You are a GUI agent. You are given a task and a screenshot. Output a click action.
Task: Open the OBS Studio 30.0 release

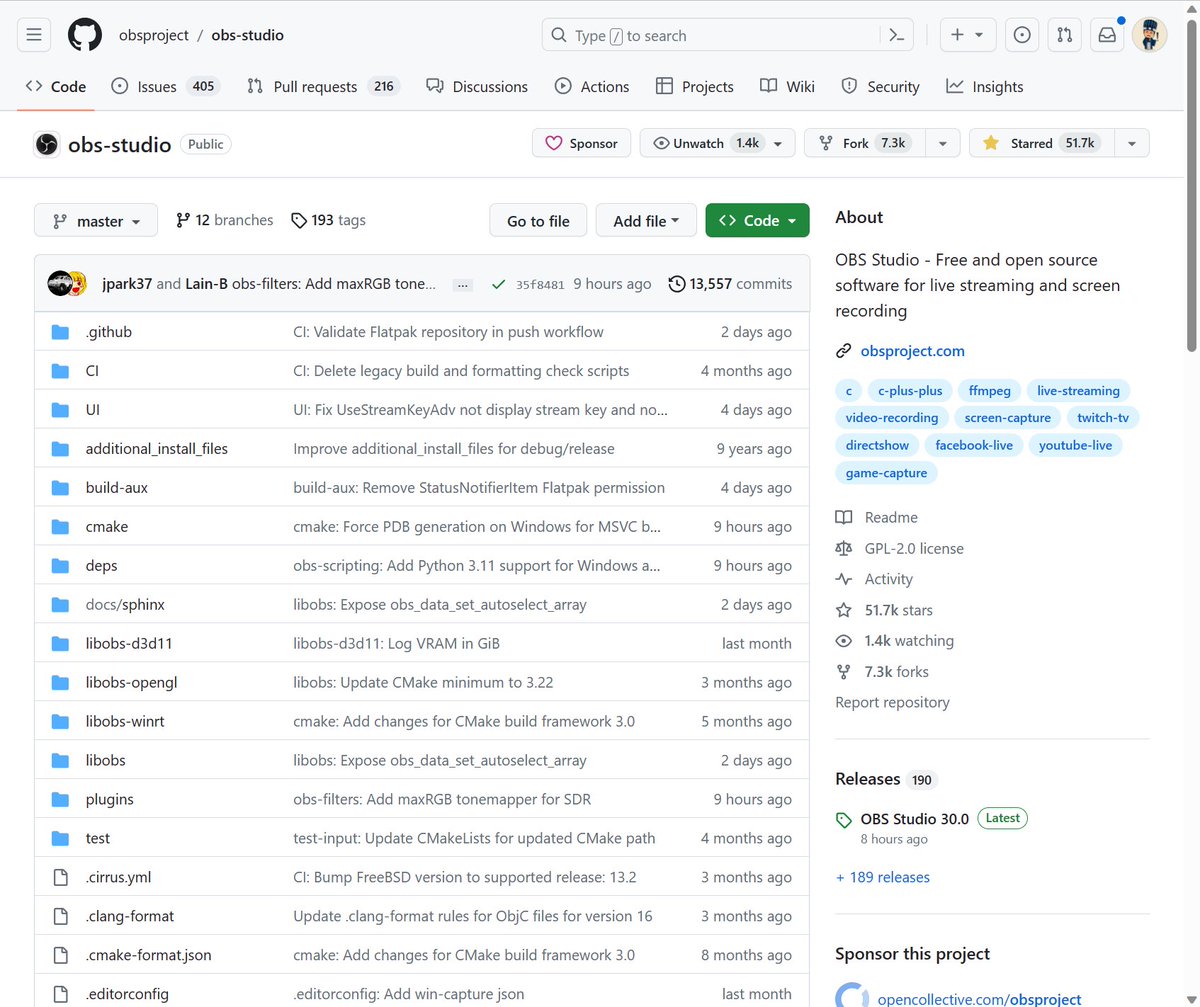tap(915, 819)
